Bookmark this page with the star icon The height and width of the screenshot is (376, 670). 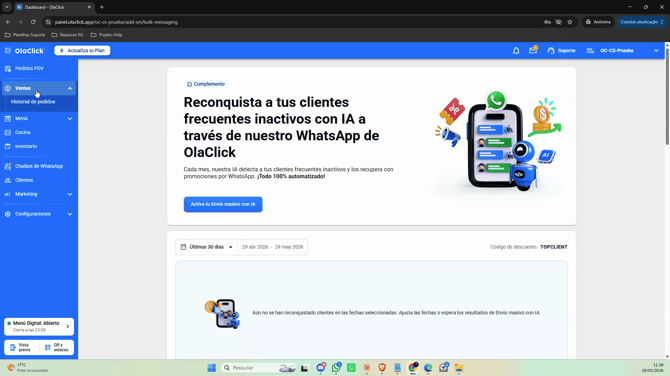[x=570, y=22]
